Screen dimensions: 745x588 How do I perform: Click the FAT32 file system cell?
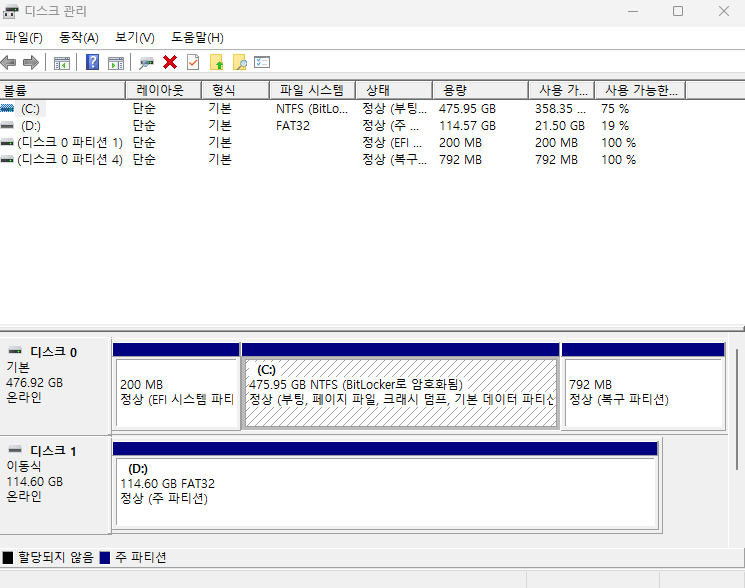click(293, 126)
